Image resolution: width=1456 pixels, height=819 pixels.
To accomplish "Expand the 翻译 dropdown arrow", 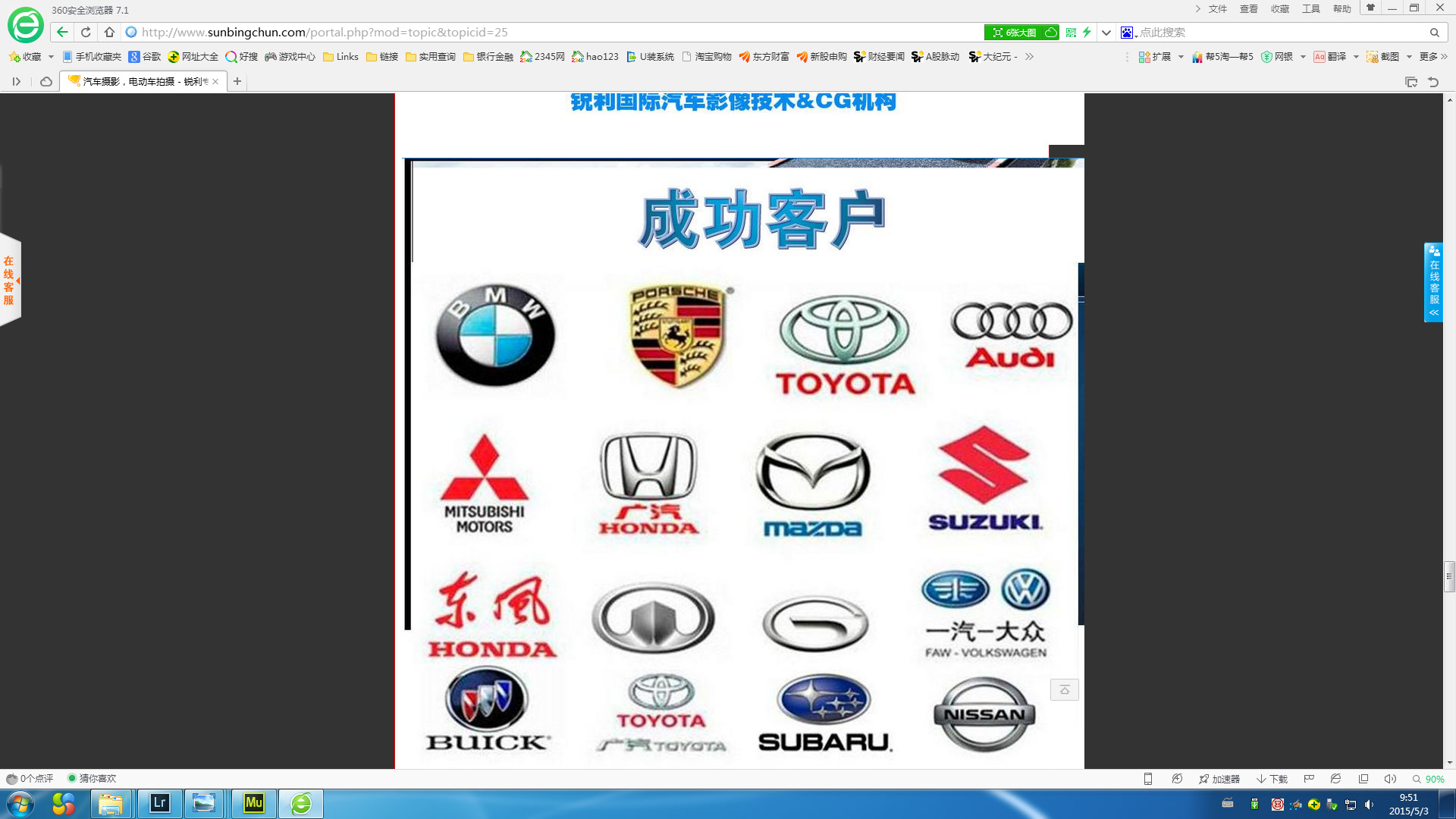I will tap(1356, 57).
